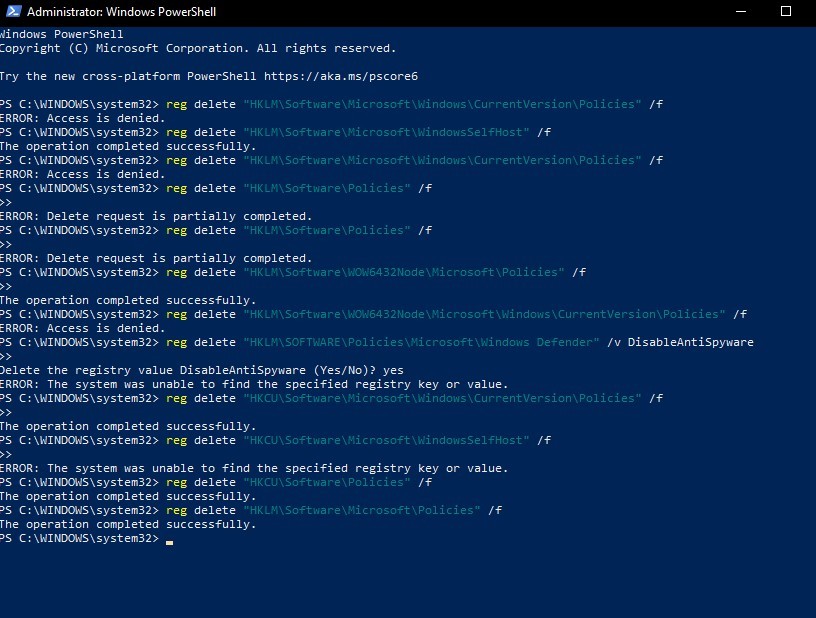
Task: Click the "HKCU\Software\Microsoft\WindowsSelfHost" path string
Action: pyautogui.click(x=387, y=440)
